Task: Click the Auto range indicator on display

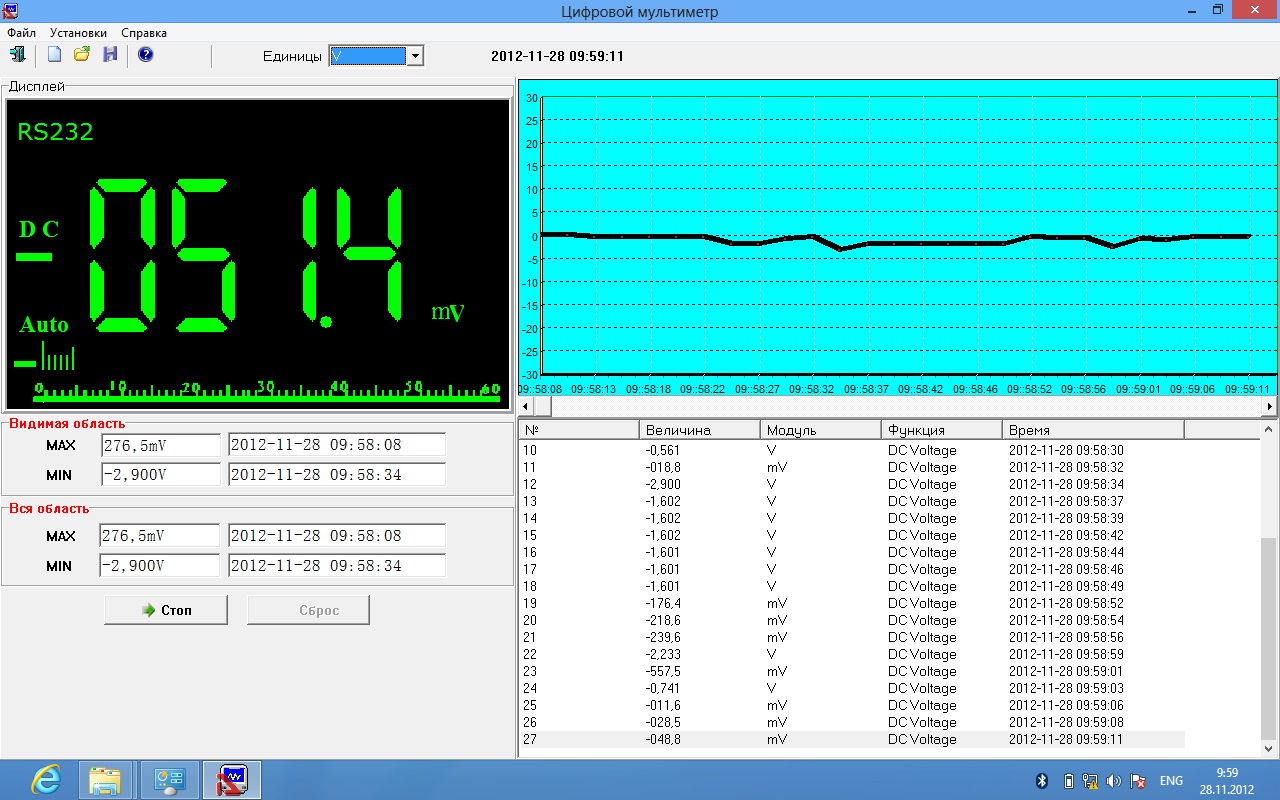Action: tap(44, 325)
